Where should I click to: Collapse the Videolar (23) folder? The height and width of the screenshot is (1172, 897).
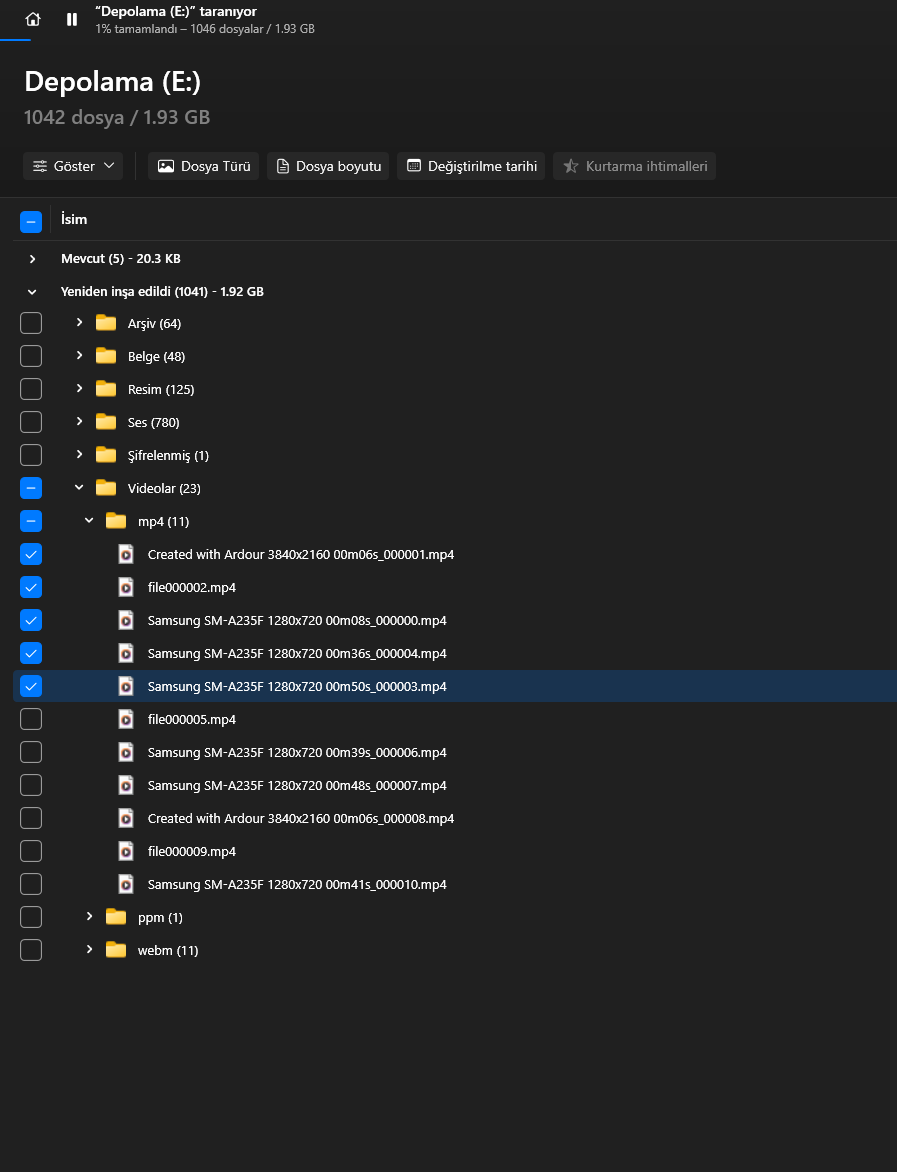[79, 487]
